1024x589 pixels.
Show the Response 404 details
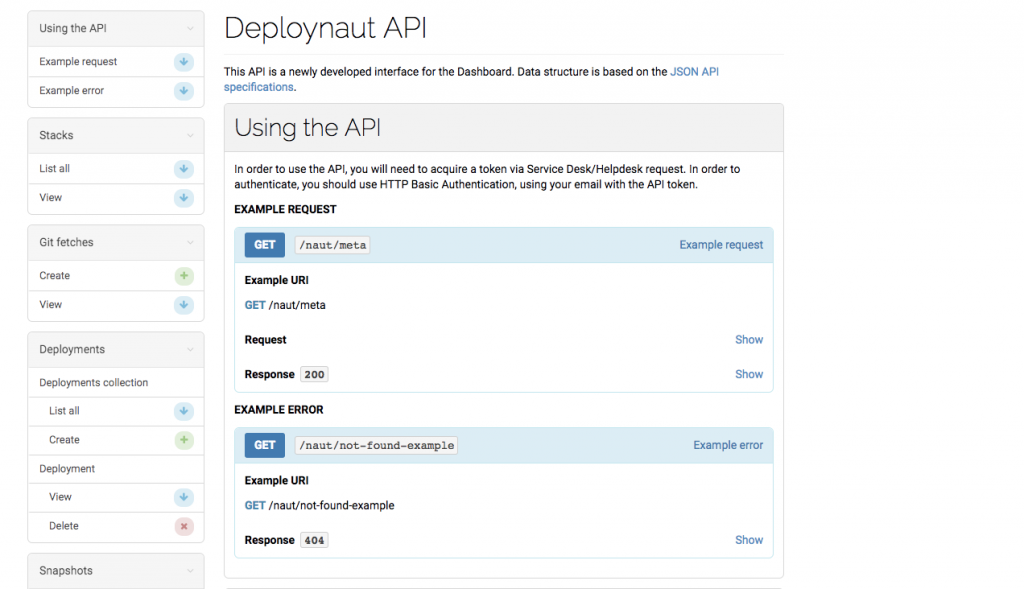748,540
